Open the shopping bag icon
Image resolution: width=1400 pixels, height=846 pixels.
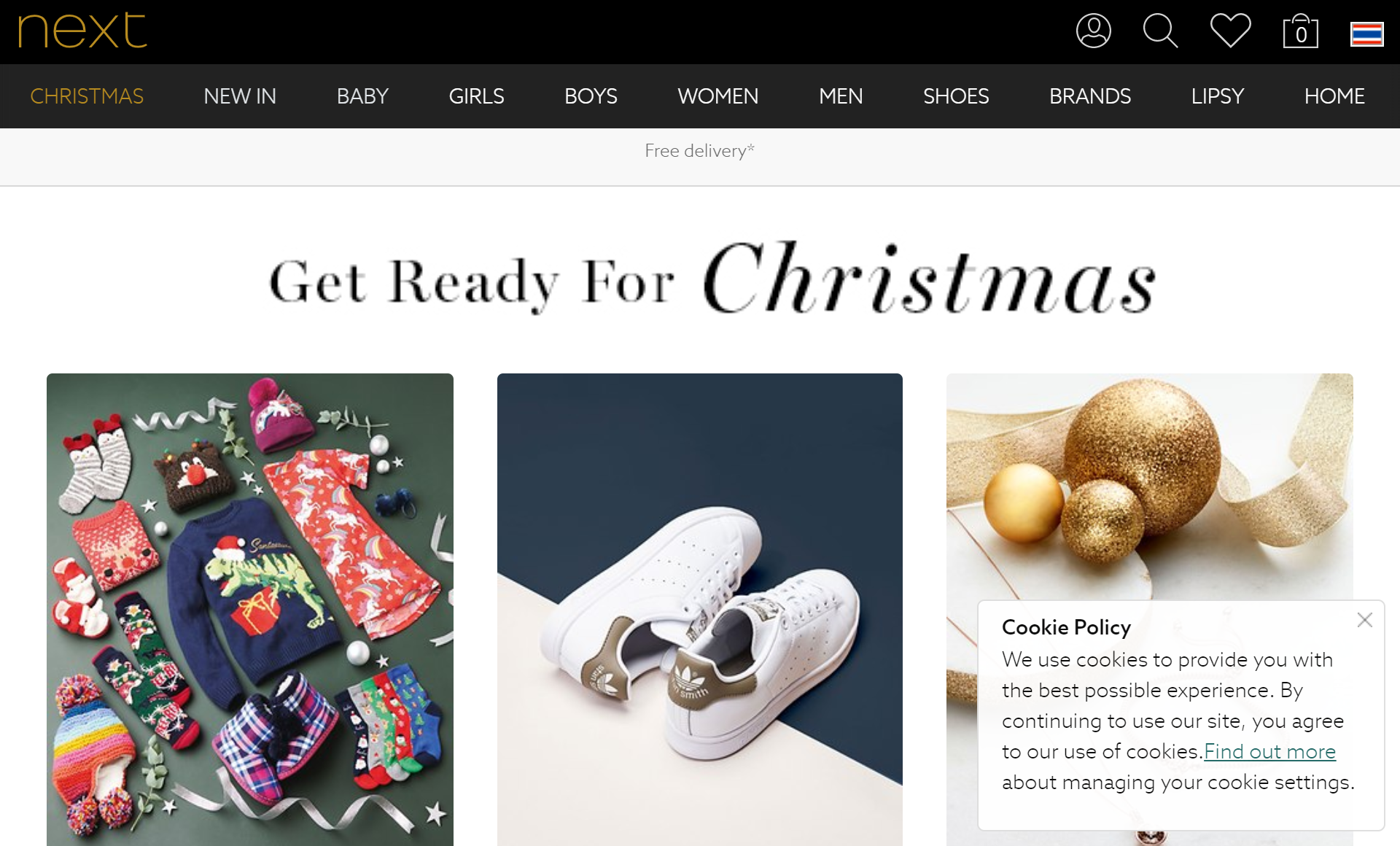coord(1301,31)
